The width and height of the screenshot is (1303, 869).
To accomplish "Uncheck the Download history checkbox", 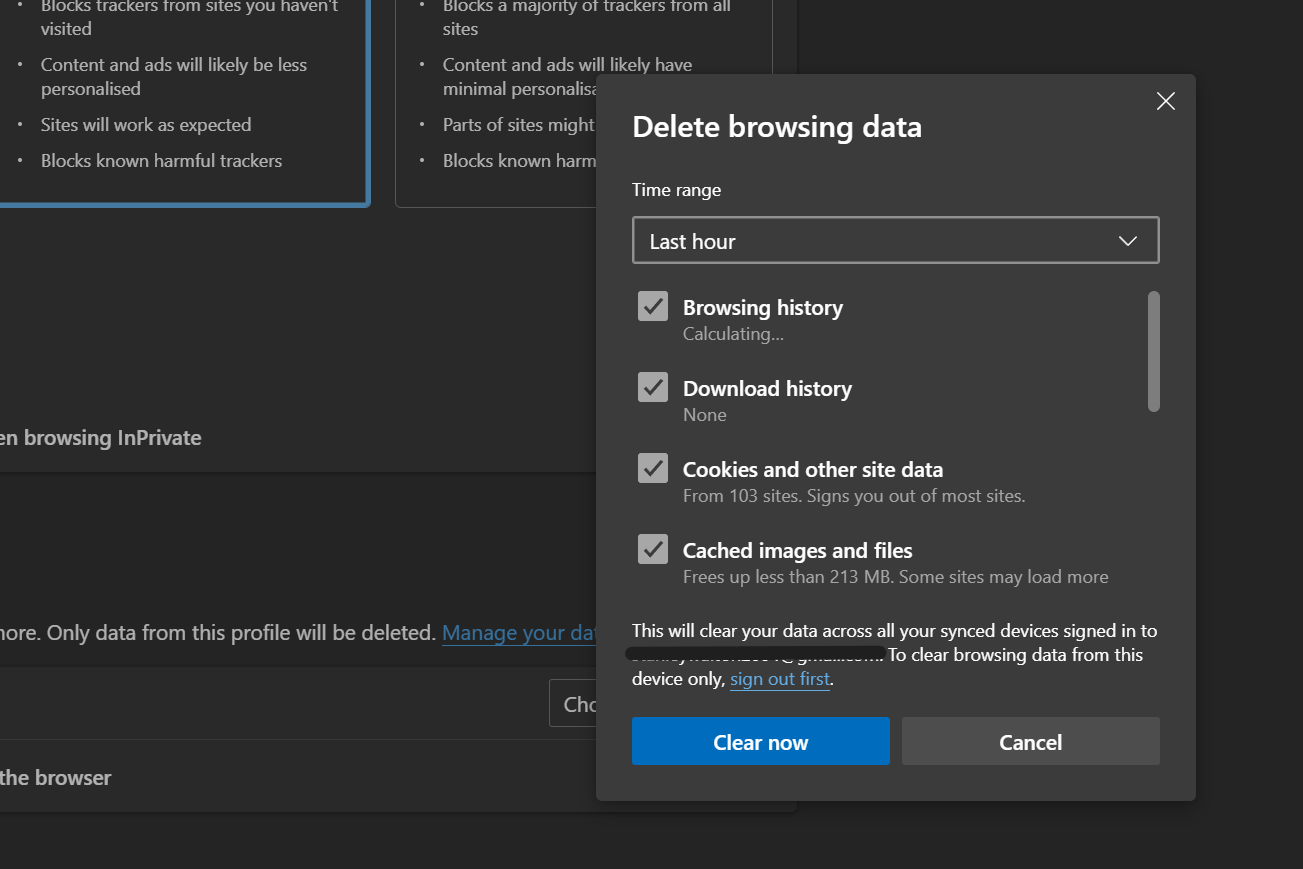I will coord(653,388).
